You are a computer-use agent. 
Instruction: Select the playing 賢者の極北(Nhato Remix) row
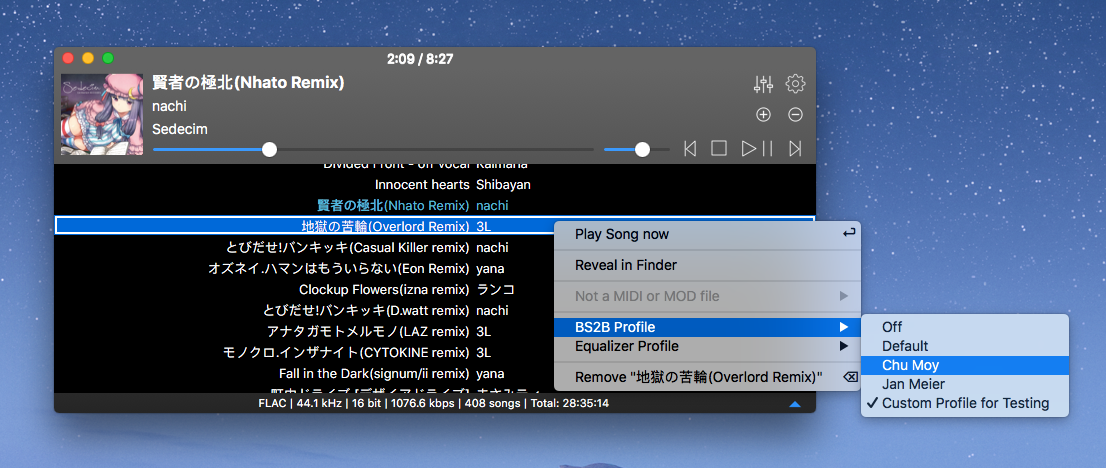(434, 205)
